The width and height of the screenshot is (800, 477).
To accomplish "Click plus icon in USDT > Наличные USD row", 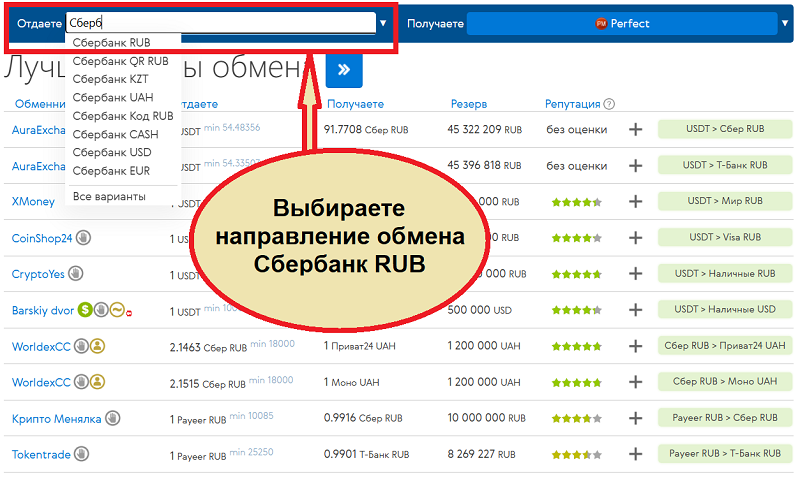I will pos(635,310).
